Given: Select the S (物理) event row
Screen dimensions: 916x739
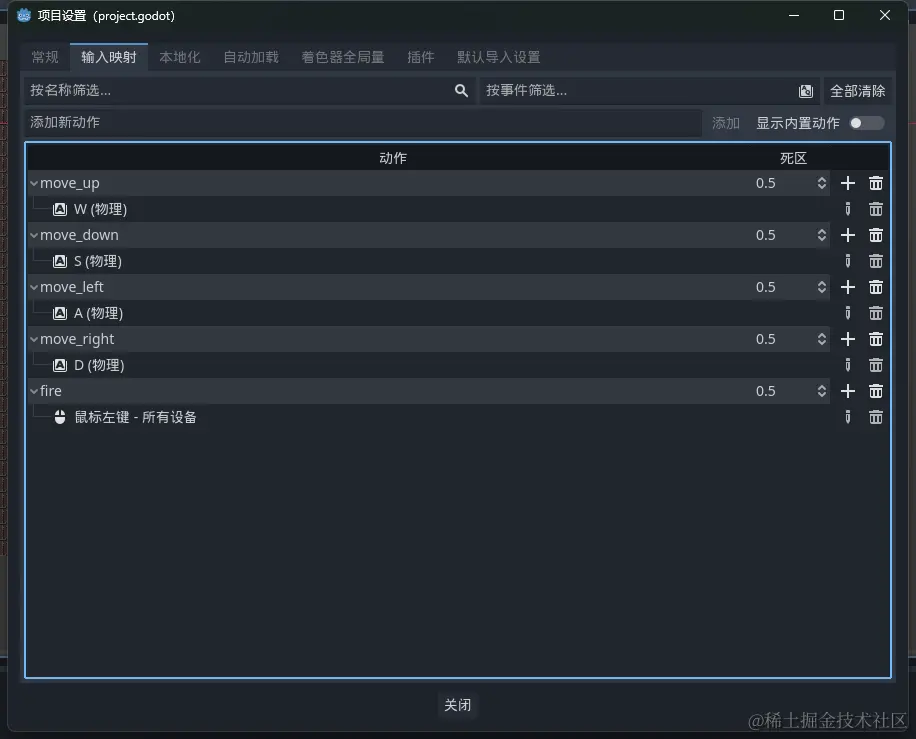Looking at the screenshot, I should [x=429, y=261].
